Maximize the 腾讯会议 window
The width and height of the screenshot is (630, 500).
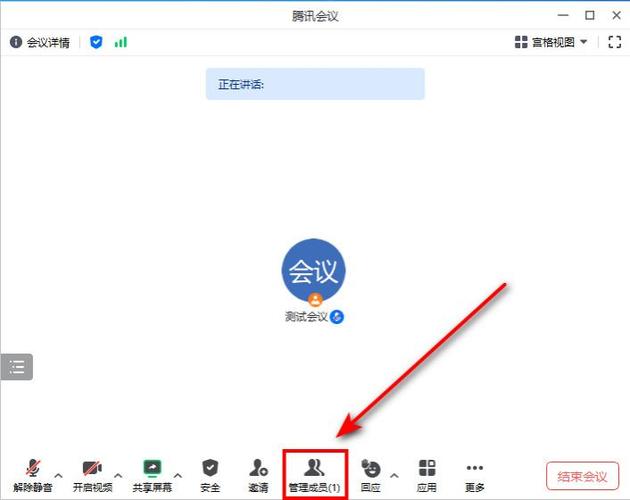pyautogui.click(x=589, y=15)
